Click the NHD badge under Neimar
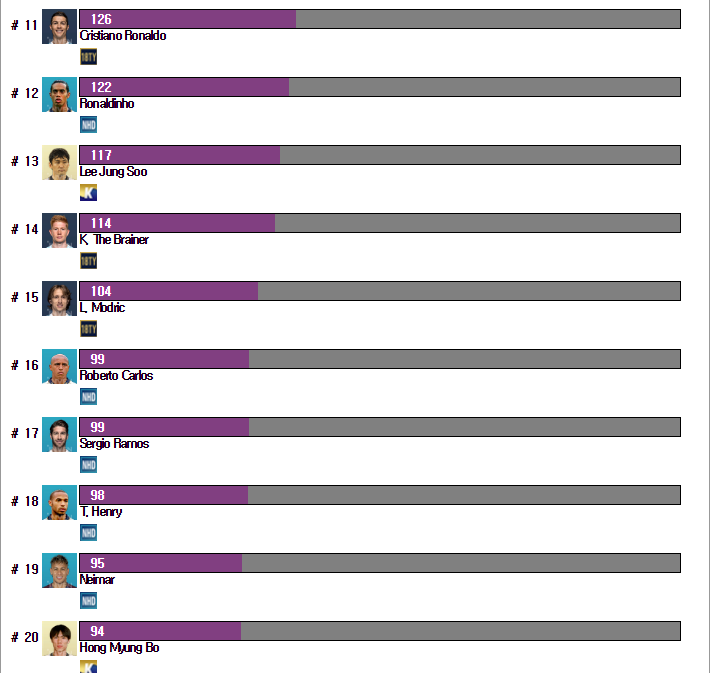The height and width of the screenshot is (673, 710). (x=88, y=601)
